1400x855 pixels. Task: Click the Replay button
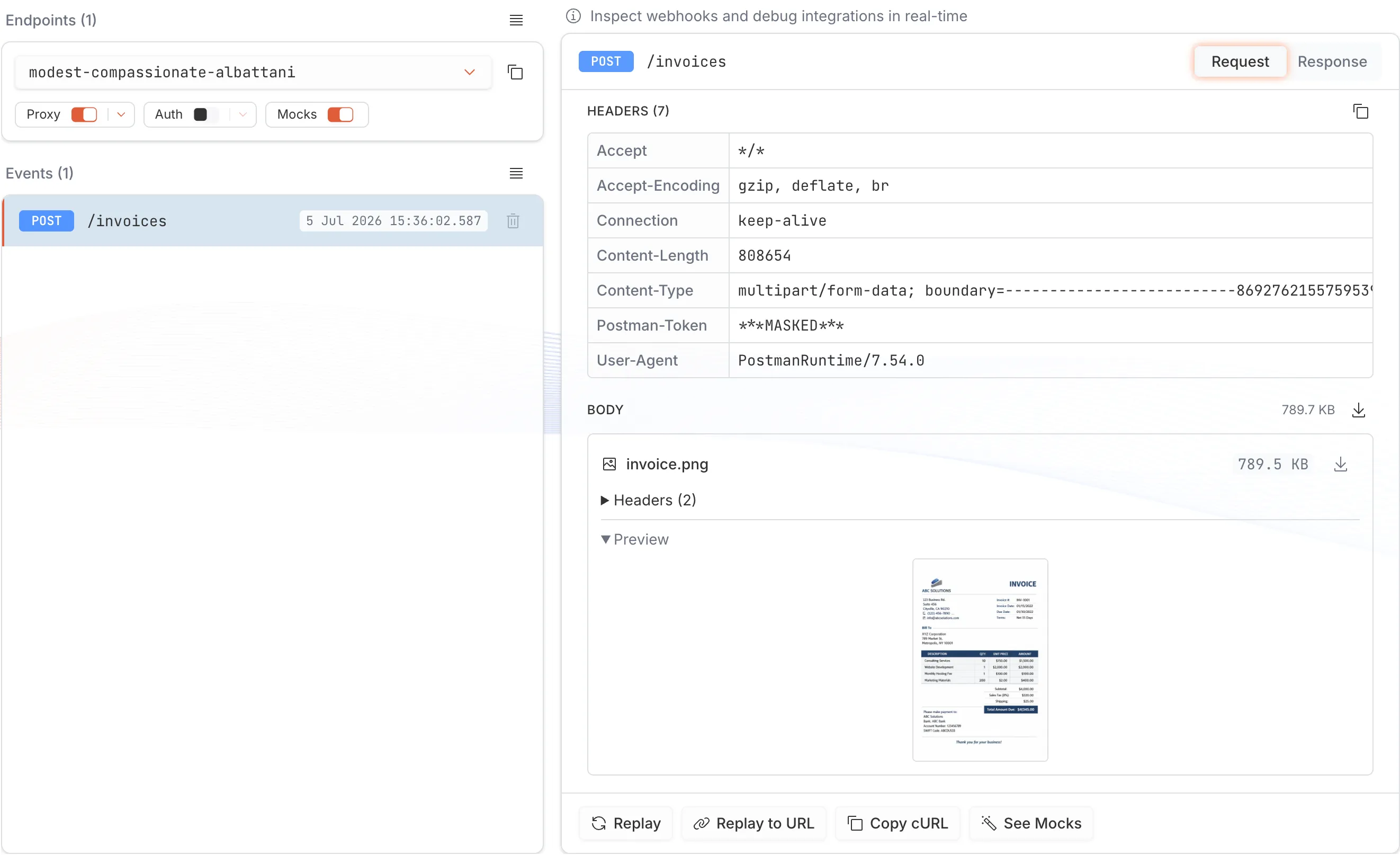[625, 823]
